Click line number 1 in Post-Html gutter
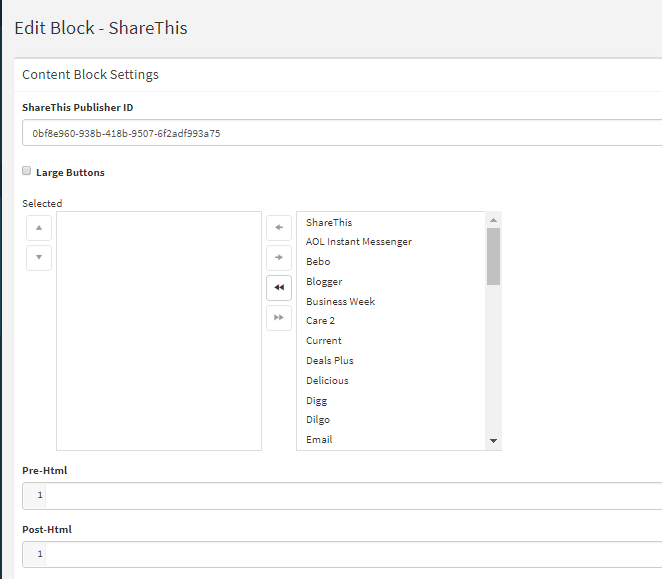This screenshot has height=579, width=662. (40, 554)
